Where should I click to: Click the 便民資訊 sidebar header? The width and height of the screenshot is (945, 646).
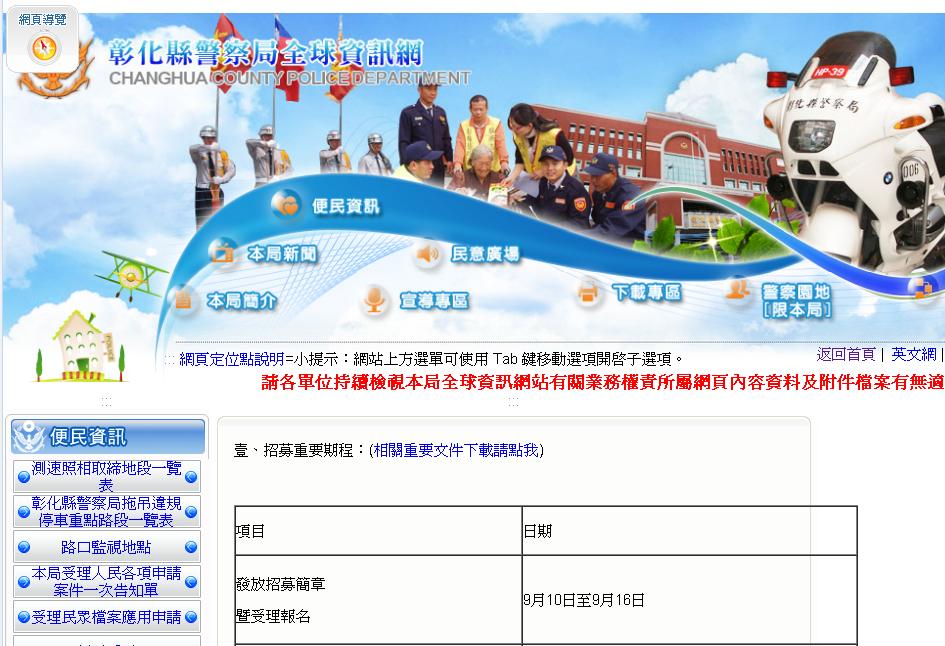pyautogui.click(x=107, y=437)
